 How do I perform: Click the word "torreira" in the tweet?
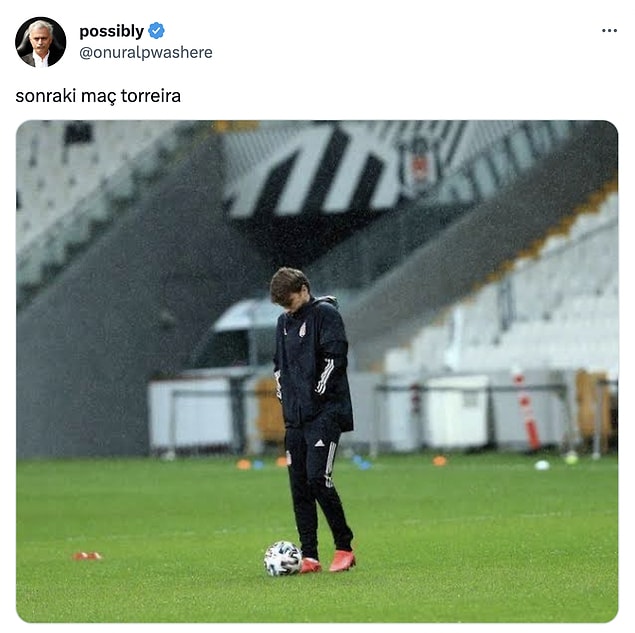[151, 96]
